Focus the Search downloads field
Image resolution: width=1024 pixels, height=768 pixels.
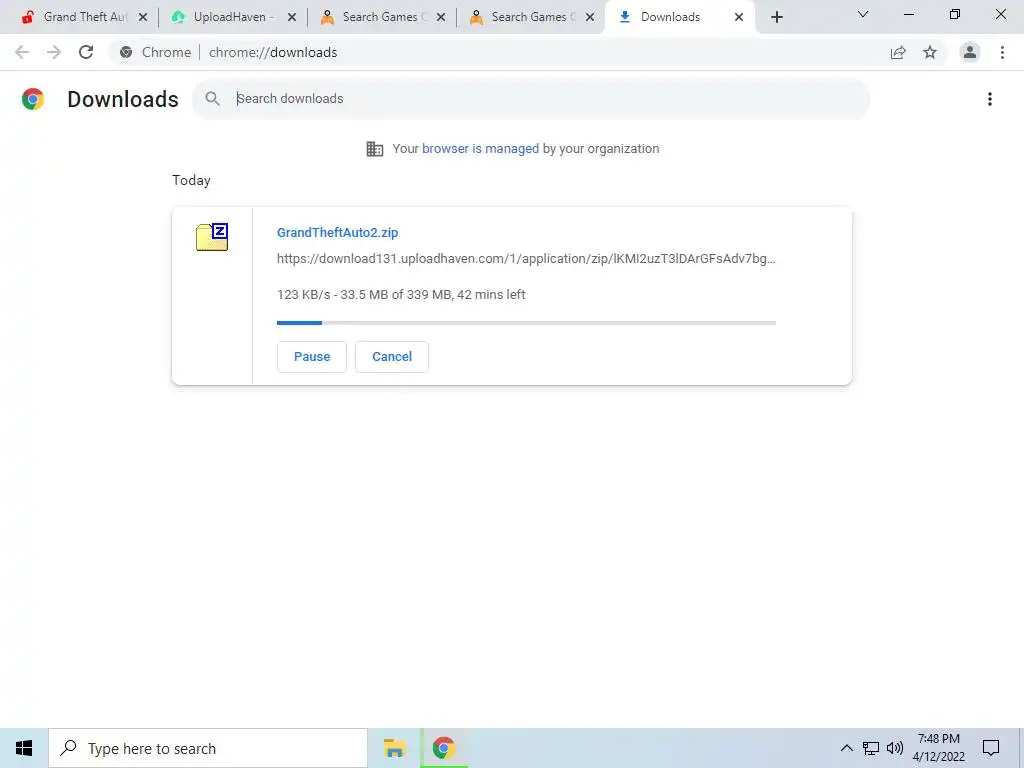click(531, 99)
